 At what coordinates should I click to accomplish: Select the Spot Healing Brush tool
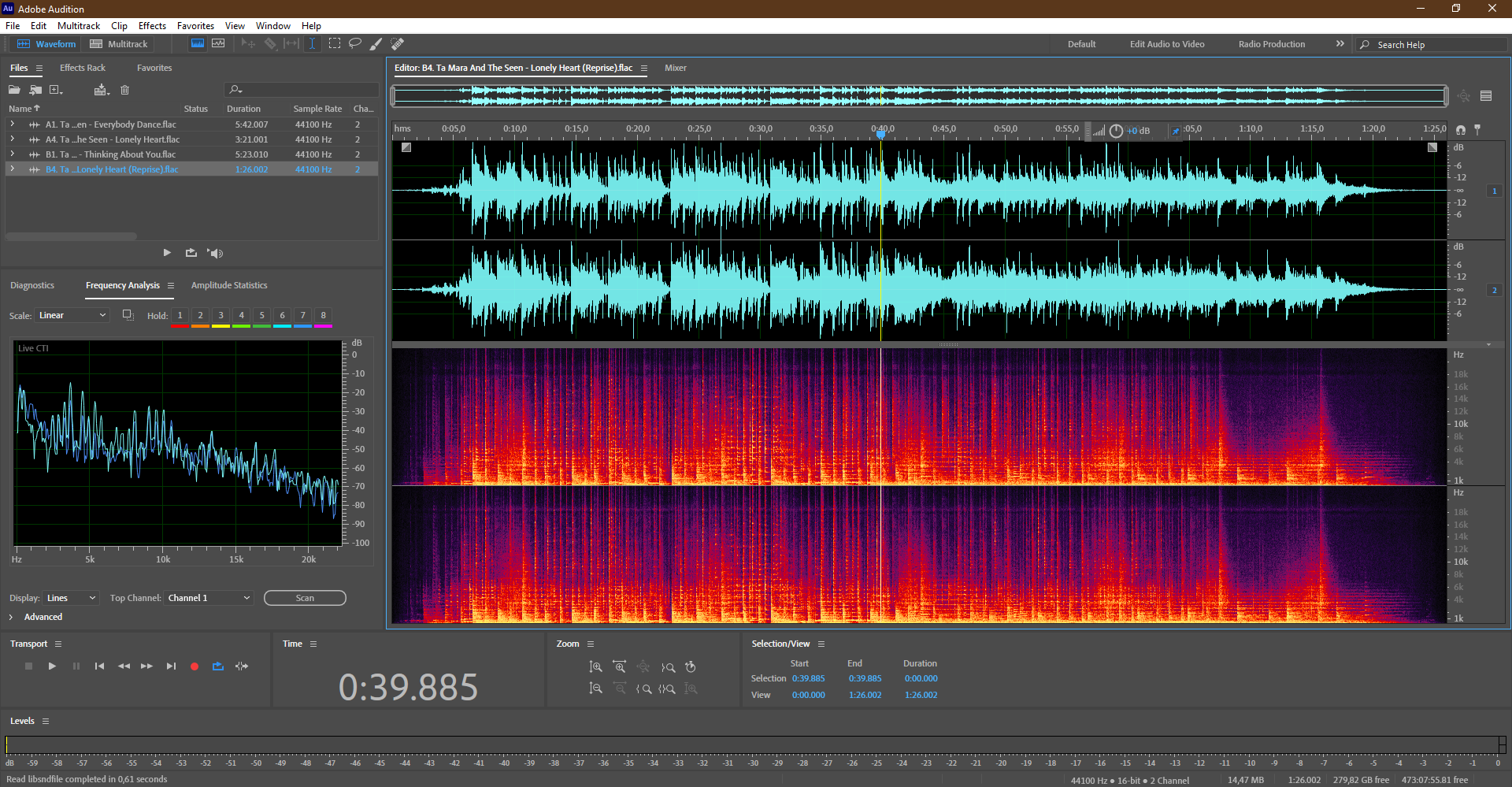pos(398,44)
